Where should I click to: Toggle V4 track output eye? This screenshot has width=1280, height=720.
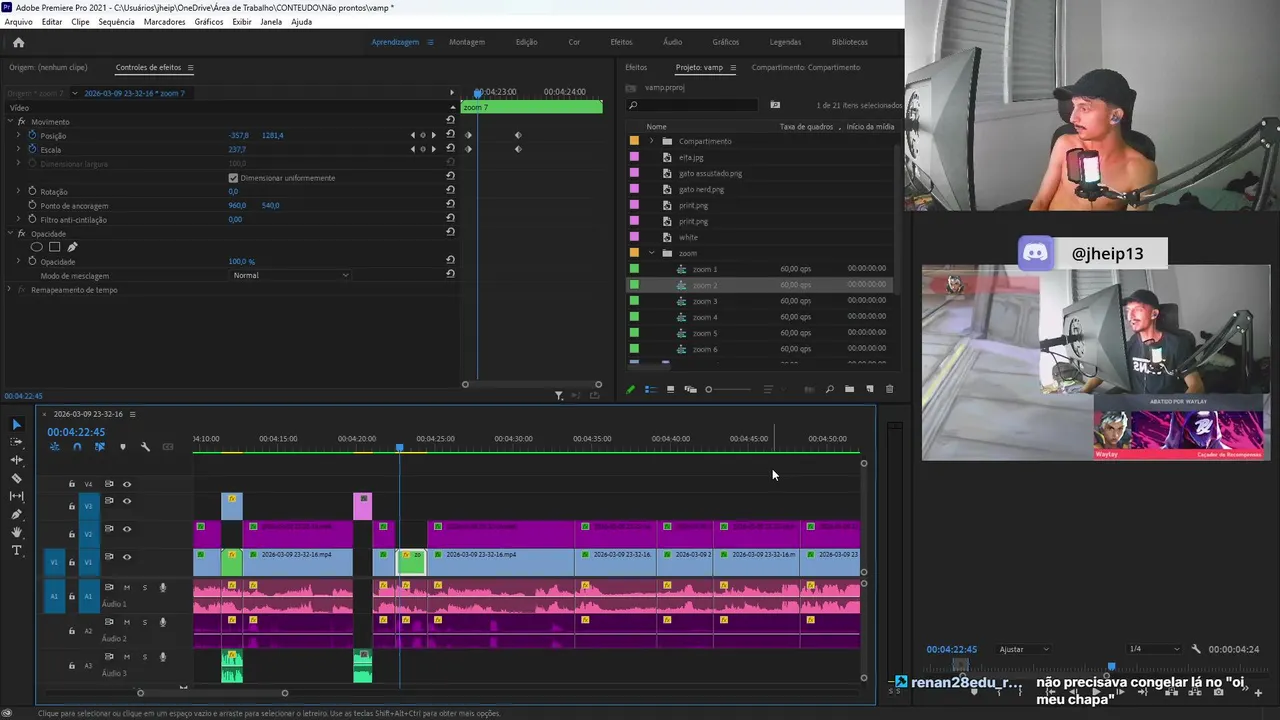tap(126, 484)
